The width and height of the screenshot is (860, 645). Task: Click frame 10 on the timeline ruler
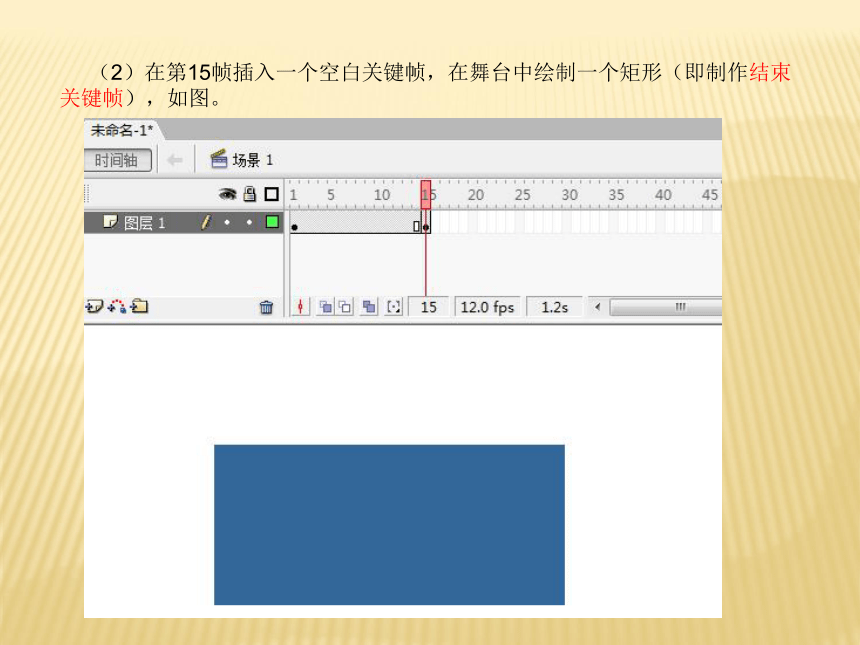382,195
